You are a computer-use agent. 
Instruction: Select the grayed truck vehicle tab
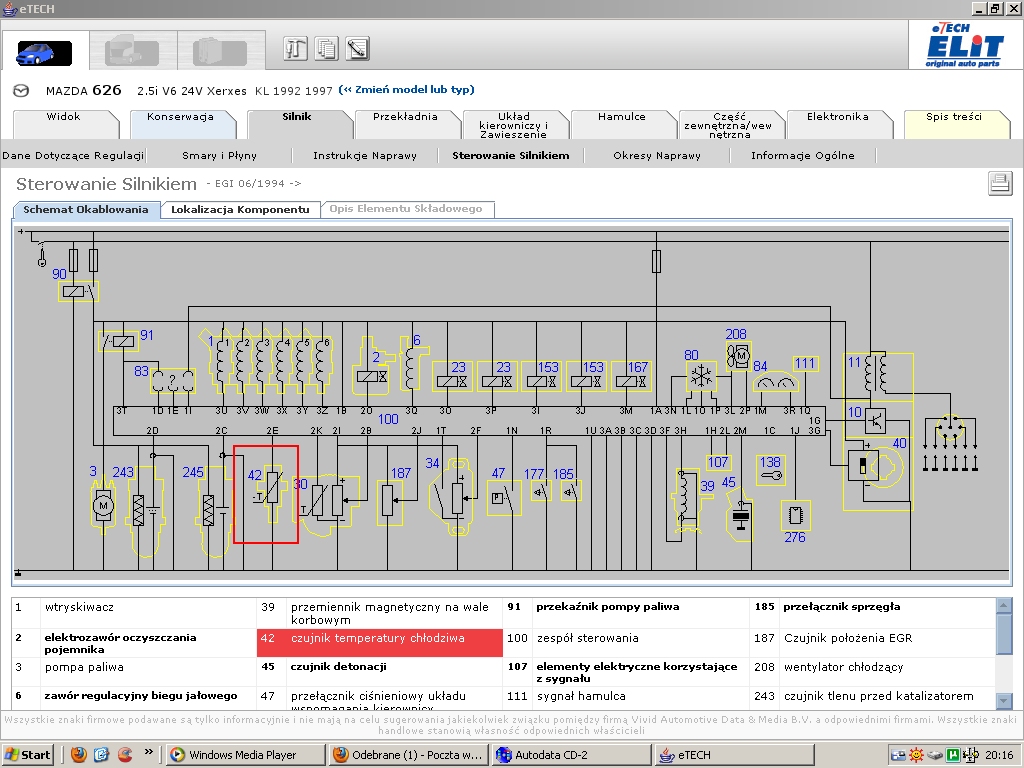point(133,52)
